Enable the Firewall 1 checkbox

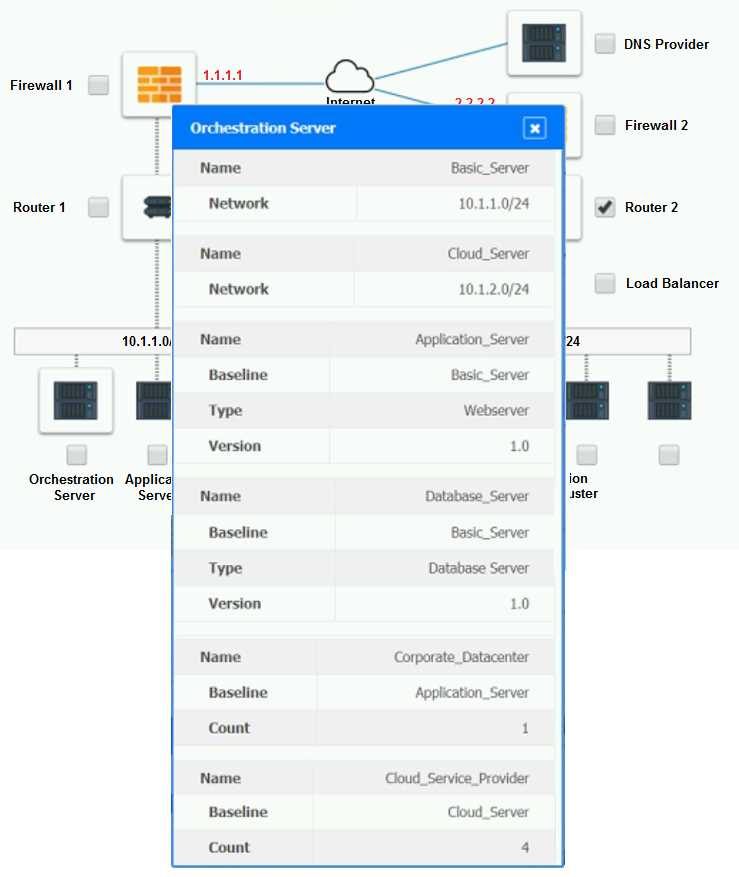pos(98,85)
